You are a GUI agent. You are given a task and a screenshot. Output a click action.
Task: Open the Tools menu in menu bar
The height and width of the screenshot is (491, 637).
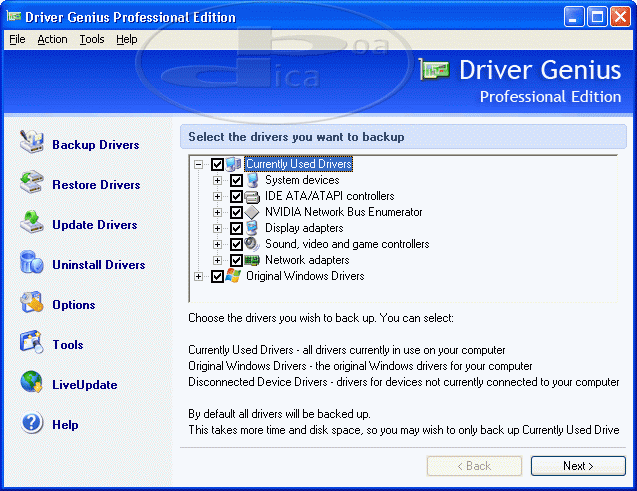[92, 39]
